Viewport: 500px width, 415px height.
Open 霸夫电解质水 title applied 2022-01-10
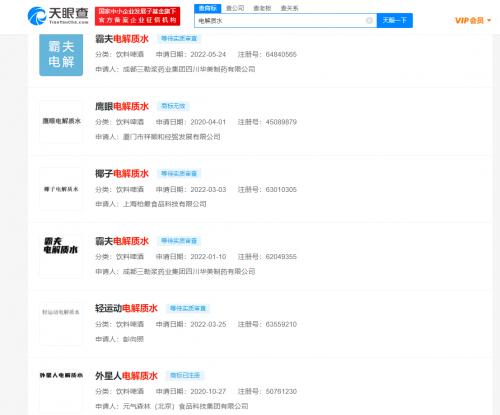[122, 241]
